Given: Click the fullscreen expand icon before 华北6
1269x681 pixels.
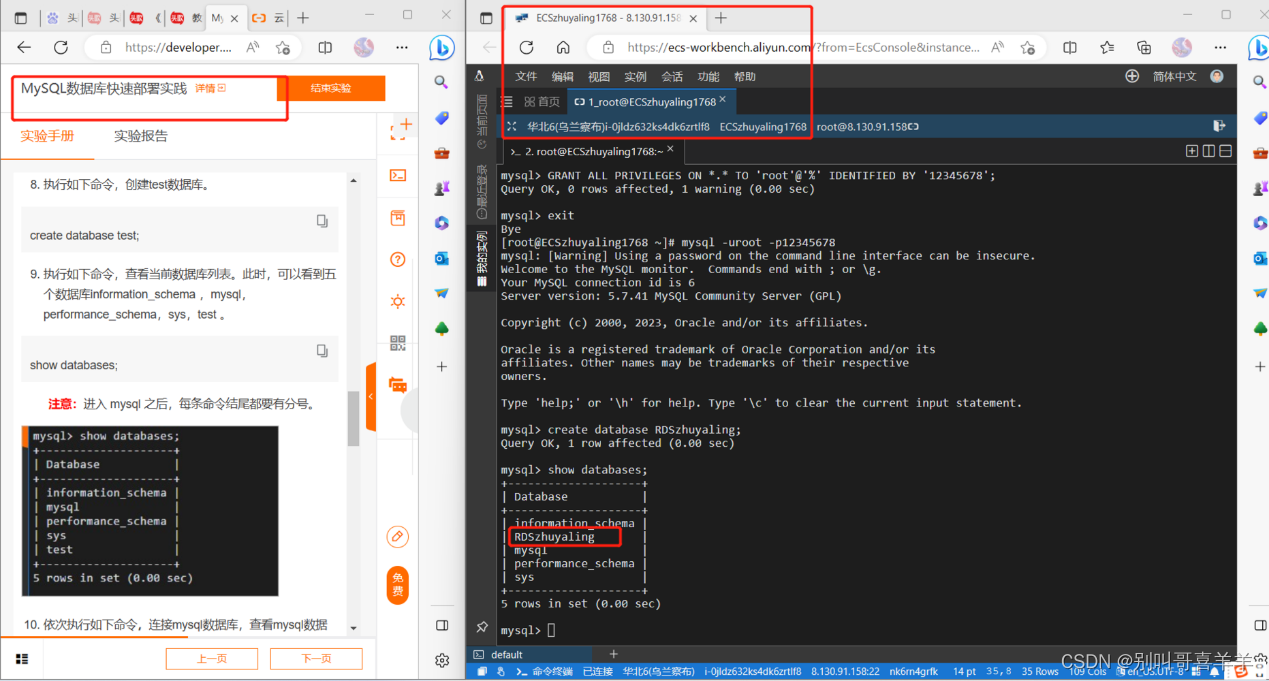Looking at the screenshot, I should coord(512,127).
